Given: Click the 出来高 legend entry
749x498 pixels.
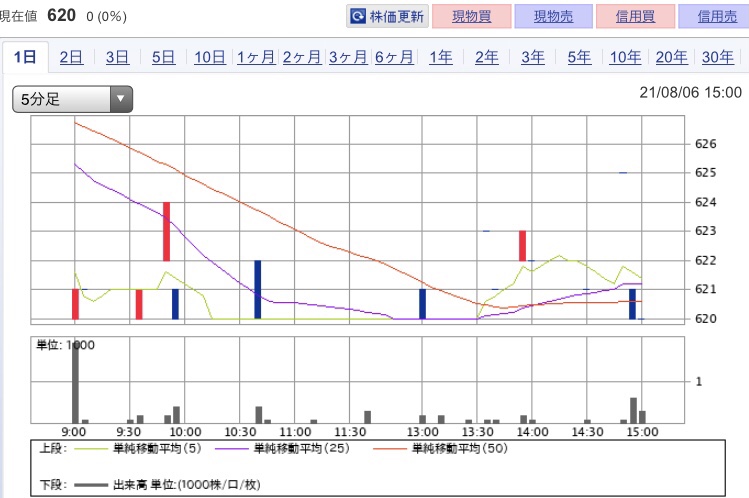Looking at the screenshot, I should tap(168, 485).
